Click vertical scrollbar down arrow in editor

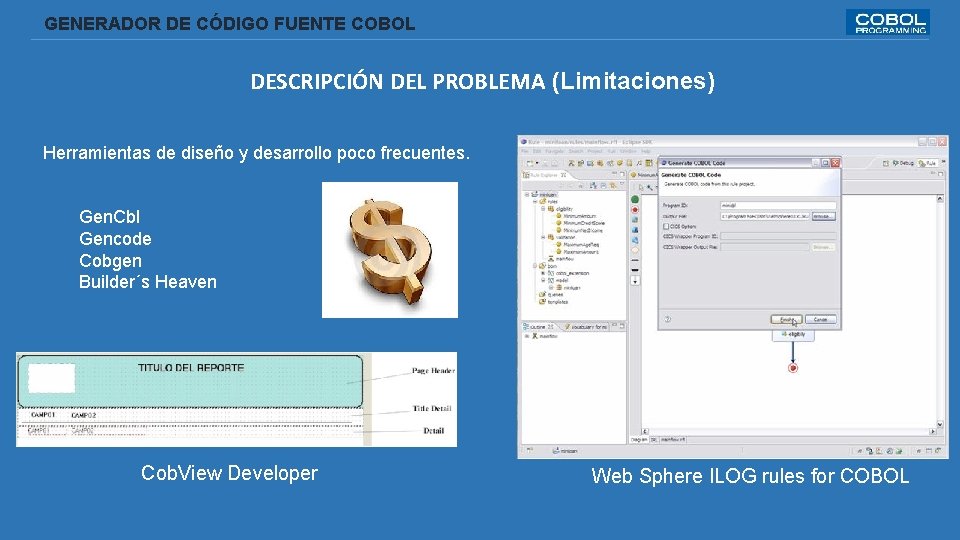pyautogui.click(x=940, y=424)
